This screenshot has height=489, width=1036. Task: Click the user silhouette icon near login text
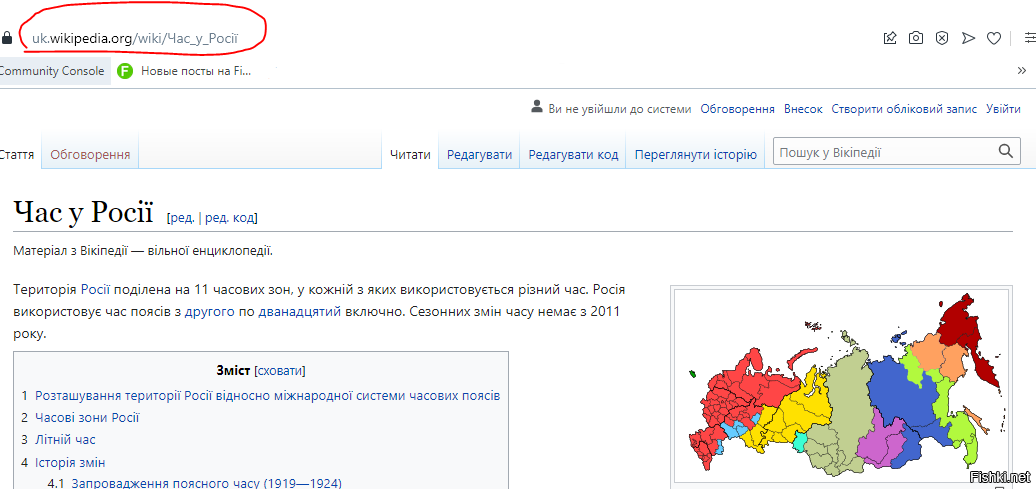537,107
